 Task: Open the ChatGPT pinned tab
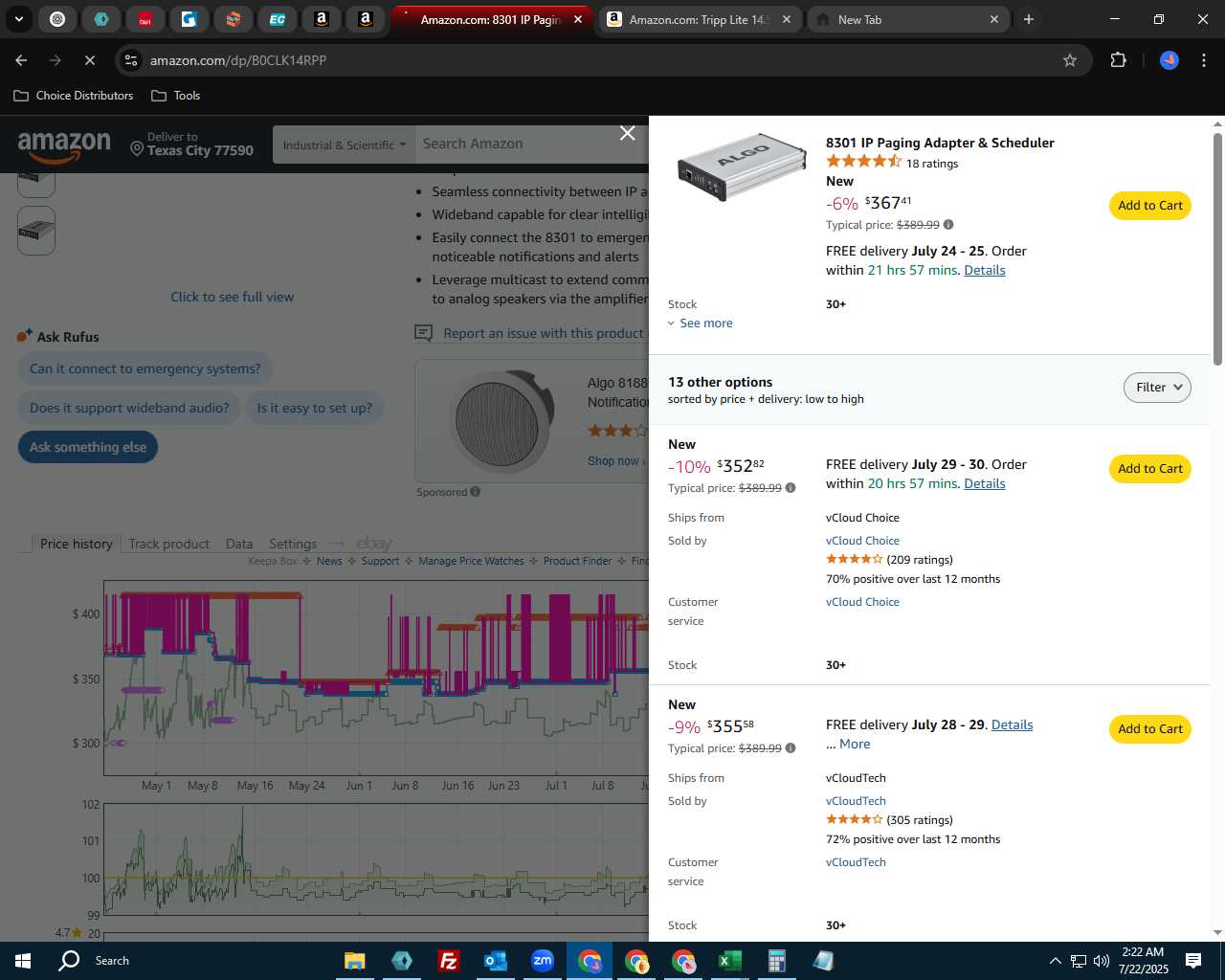coord(57,19)
